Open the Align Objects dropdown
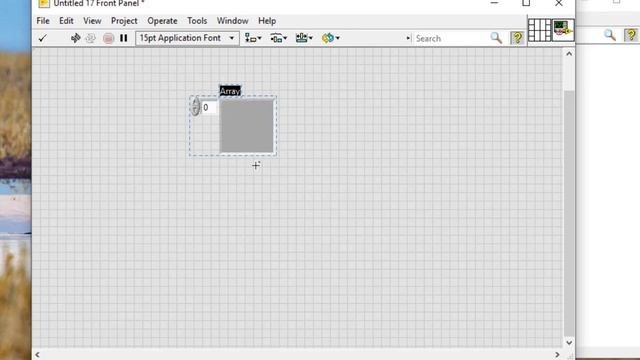Viewport: 640px width, 360px height. 253,38
